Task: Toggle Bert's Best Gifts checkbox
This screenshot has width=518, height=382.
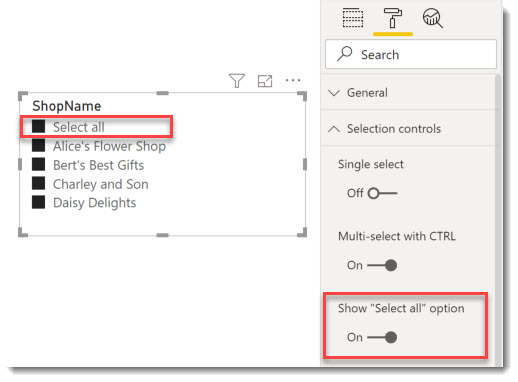Action: [38, 164]
